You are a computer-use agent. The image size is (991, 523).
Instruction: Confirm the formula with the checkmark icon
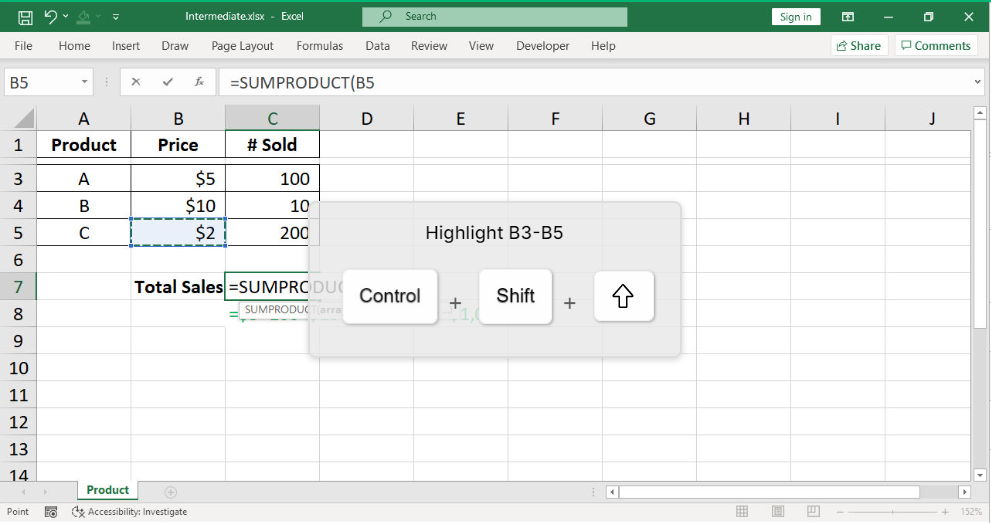[x=167, y=82]
